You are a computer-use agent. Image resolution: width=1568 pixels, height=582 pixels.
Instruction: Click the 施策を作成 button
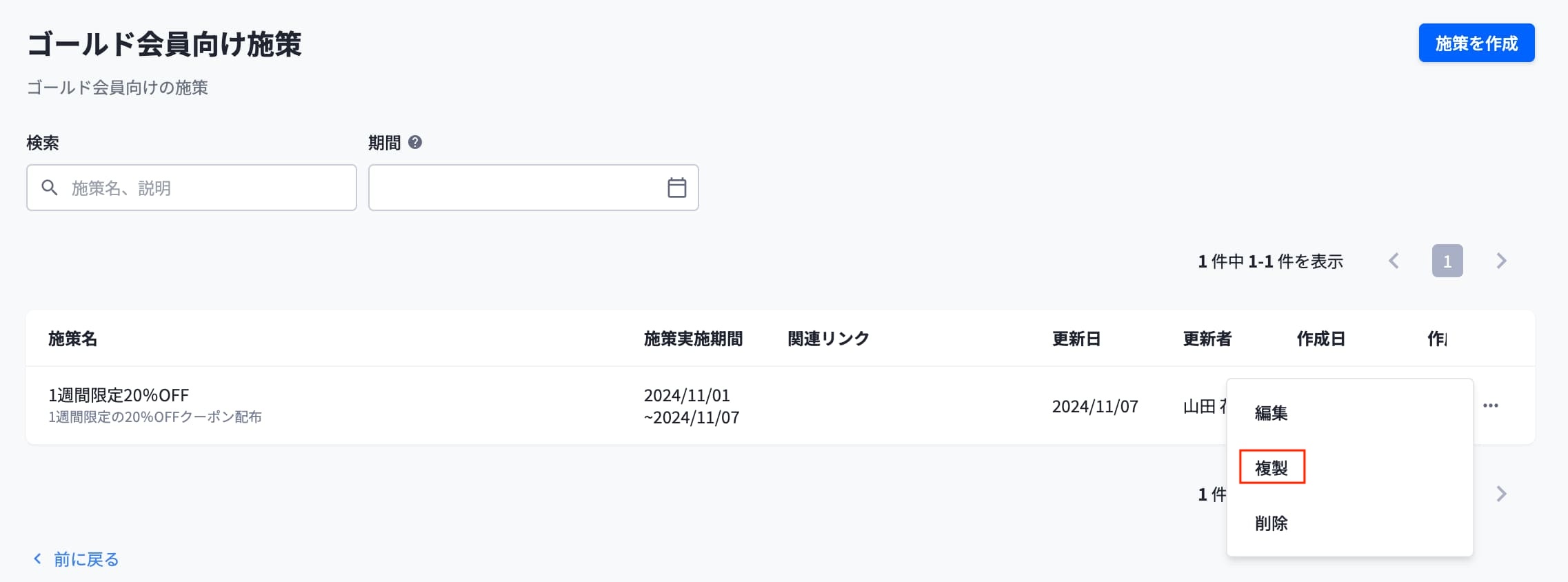[1476, 43]
